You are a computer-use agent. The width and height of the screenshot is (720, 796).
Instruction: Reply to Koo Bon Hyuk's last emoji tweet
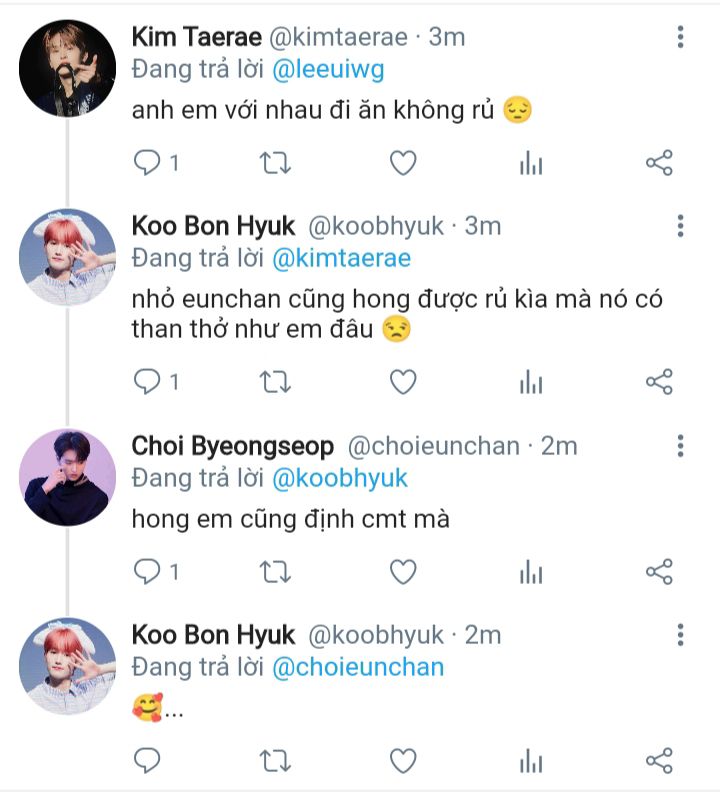[148, 761]
